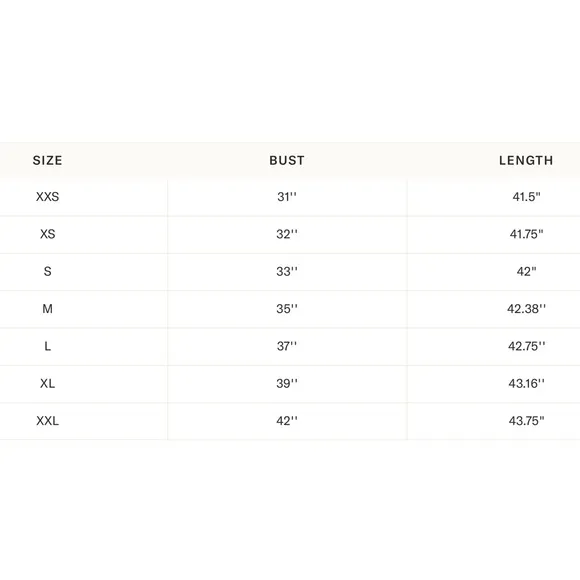Click the 33'' bust measurement cell
This screenshot has width=580, height=580.
tap(287, 272)
